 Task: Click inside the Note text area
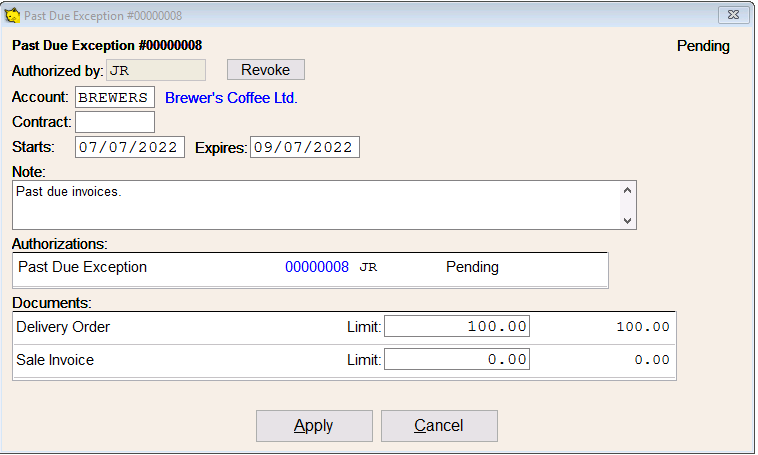click(x=317, y=205)
